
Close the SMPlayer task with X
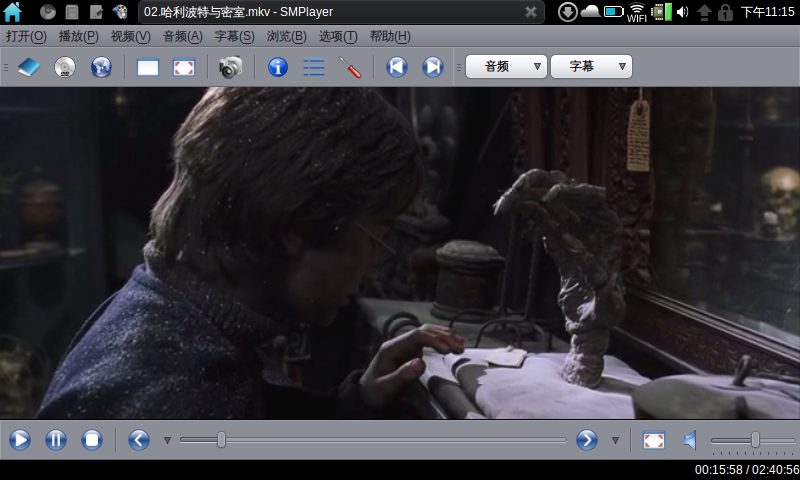[531, 12]
